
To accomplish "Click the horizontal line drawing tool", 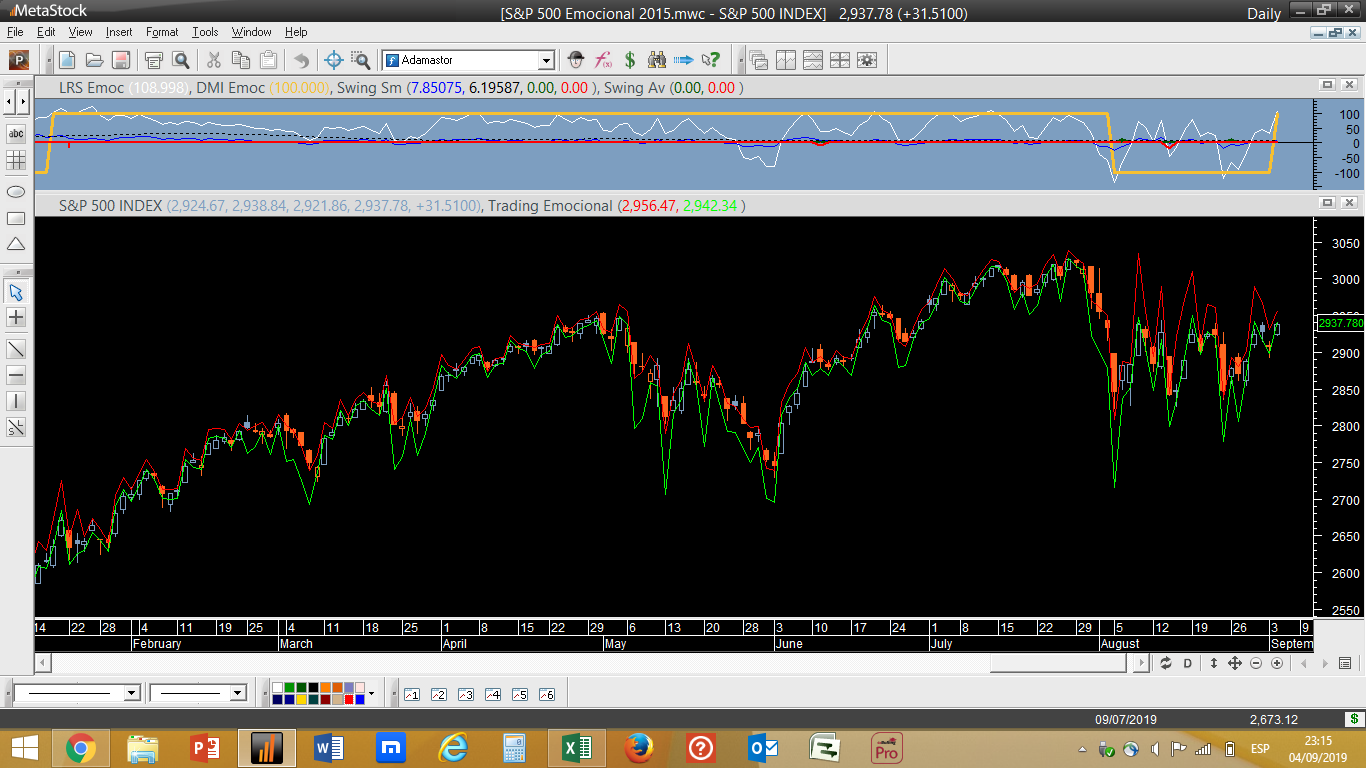I will pyautogui.click(x=16, y=375).
